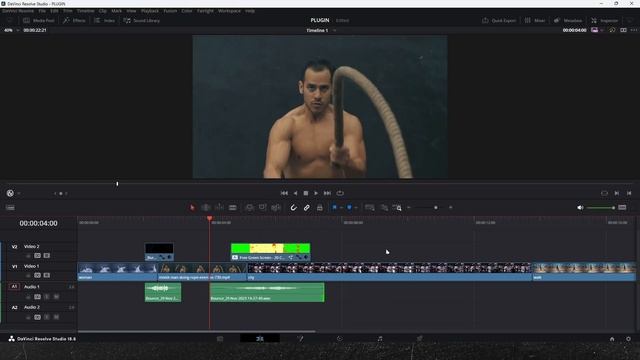Add a blue marker on timeline
The height and width of the screenshot is (360, 640).
pyautogui.click(x=349, y=208)
